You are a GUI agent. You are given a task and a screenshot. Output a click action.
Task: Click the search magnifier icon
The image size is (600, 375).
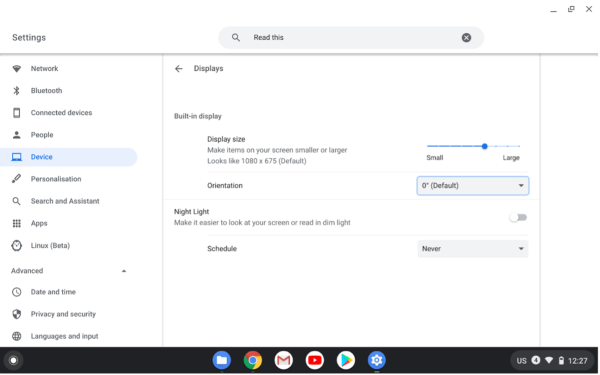(x=236, y=38)
